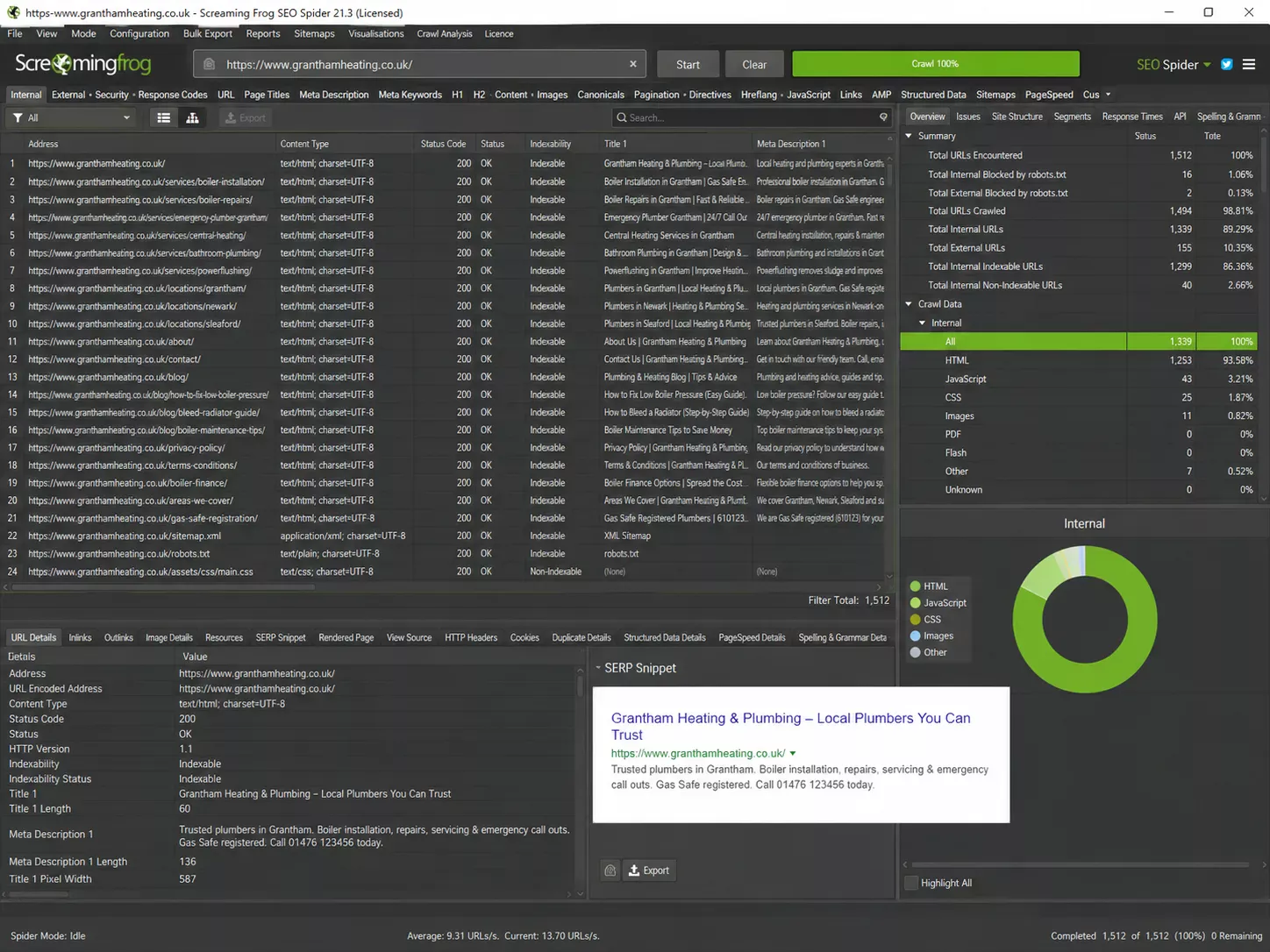The width and height of the screenshot is (1270, 952).
Task: Click the reset icon beside SERP Export
Action: [610, 870]
